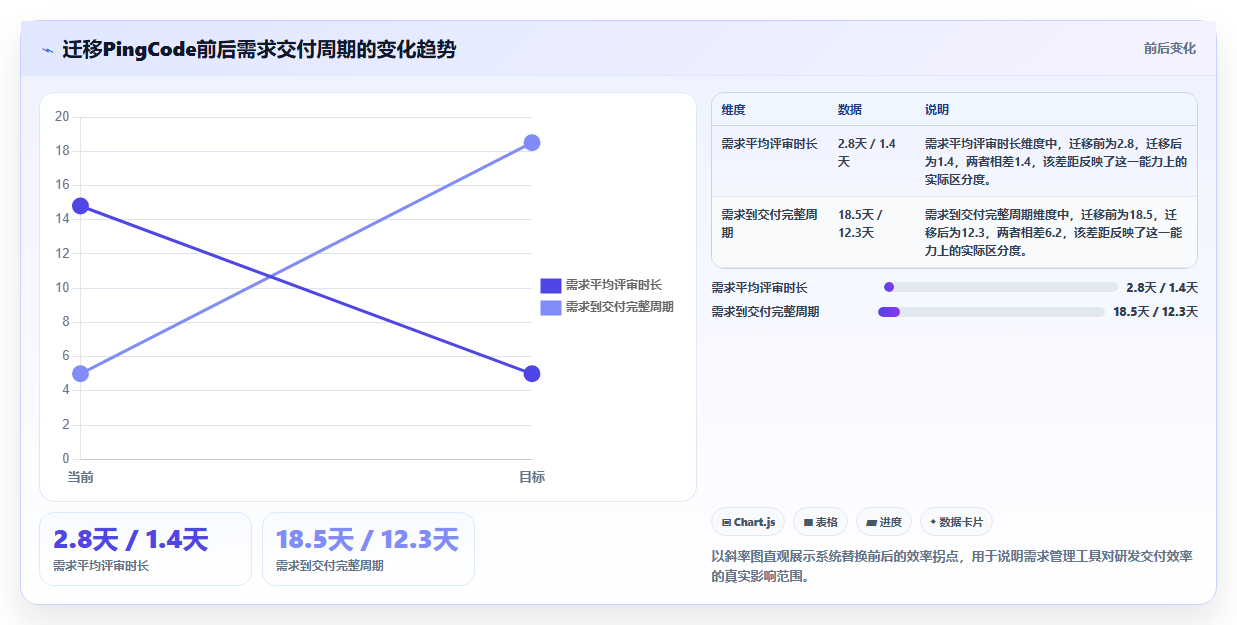This screenshot has width=1237, height=625.
Task: Click progress value 2.8天 / 1.4天
Action: [1162, 288]
